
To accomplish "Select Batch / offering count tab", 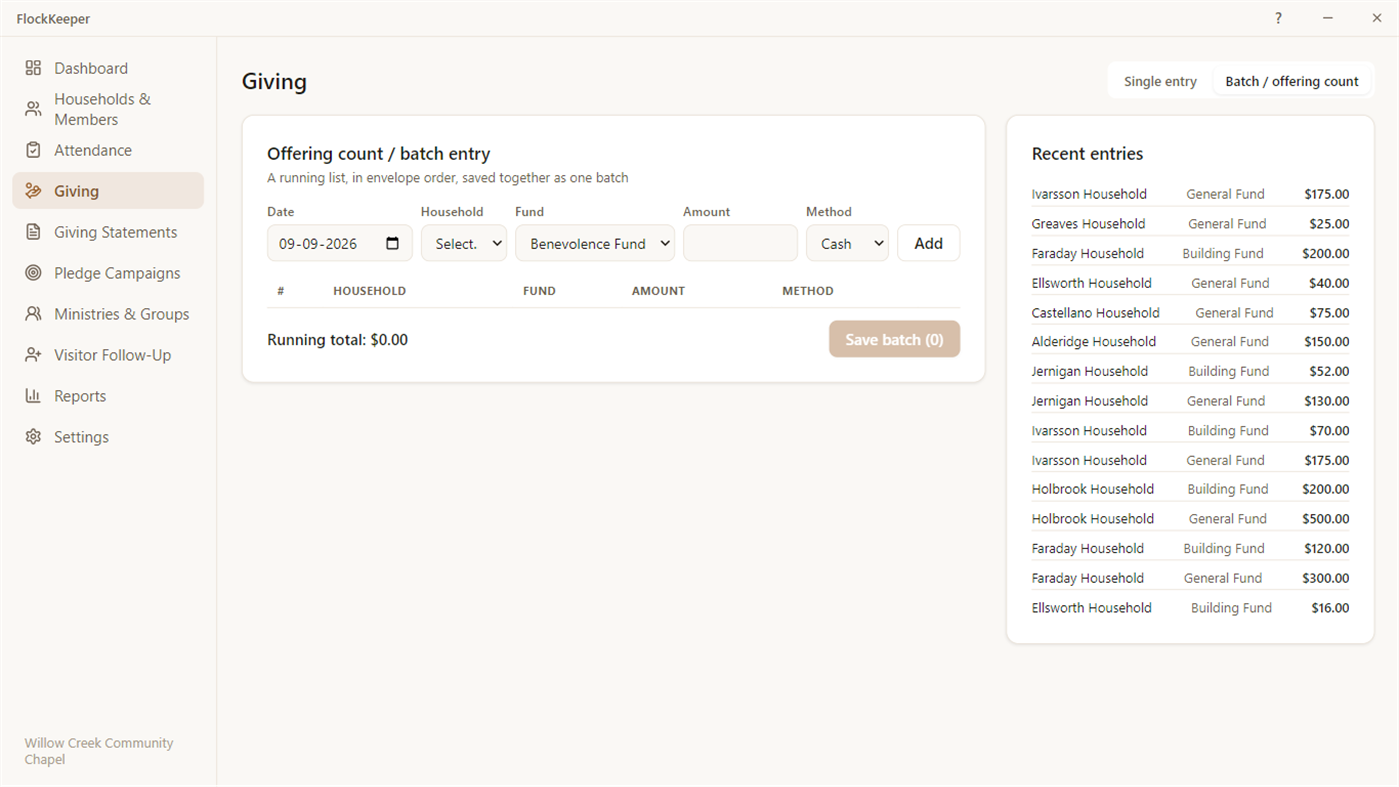I will click(x=1292, y=81).
